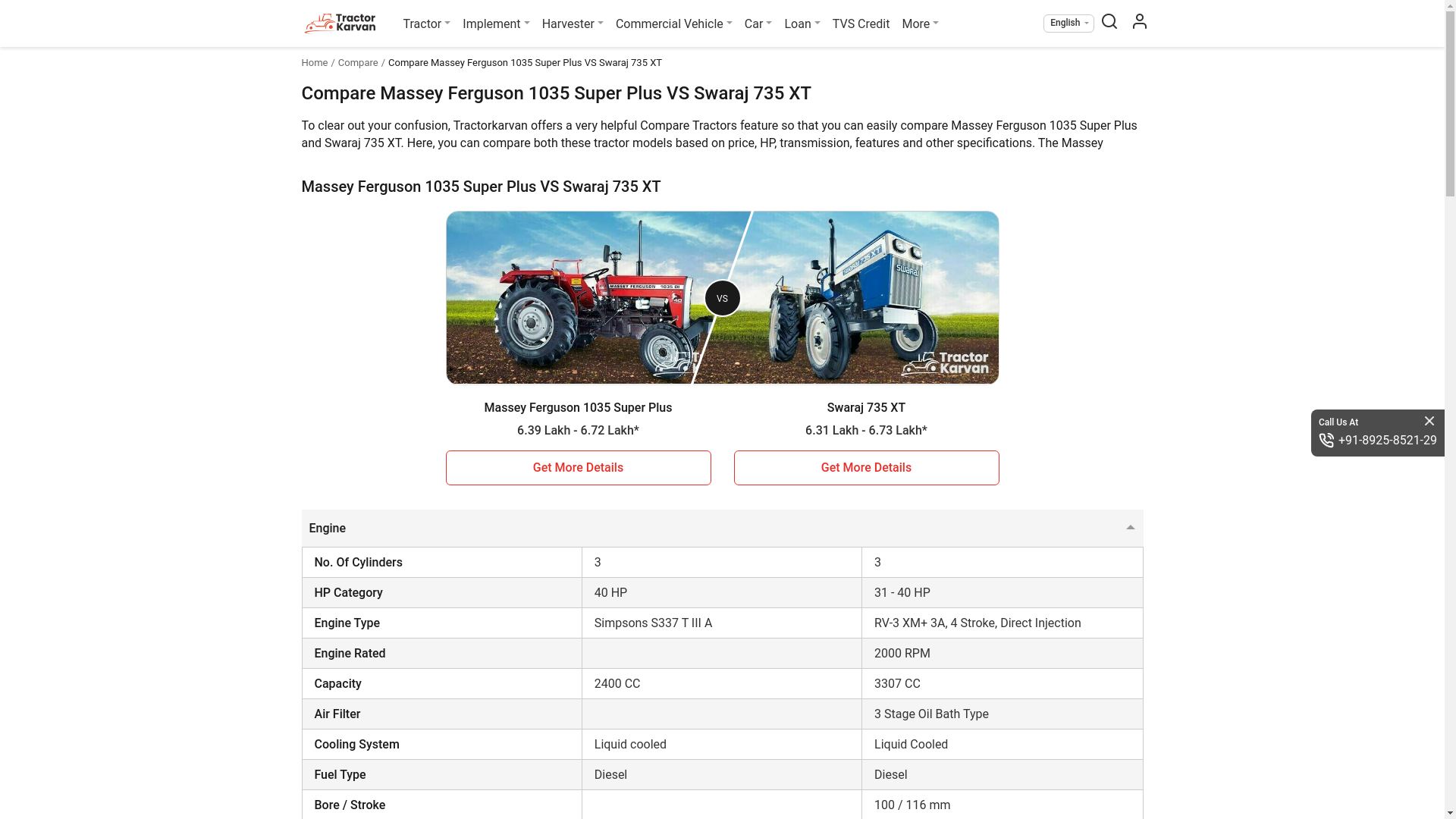Select the 2400 CC capacity cell
1456x819 pixels.
click(721, 684)
